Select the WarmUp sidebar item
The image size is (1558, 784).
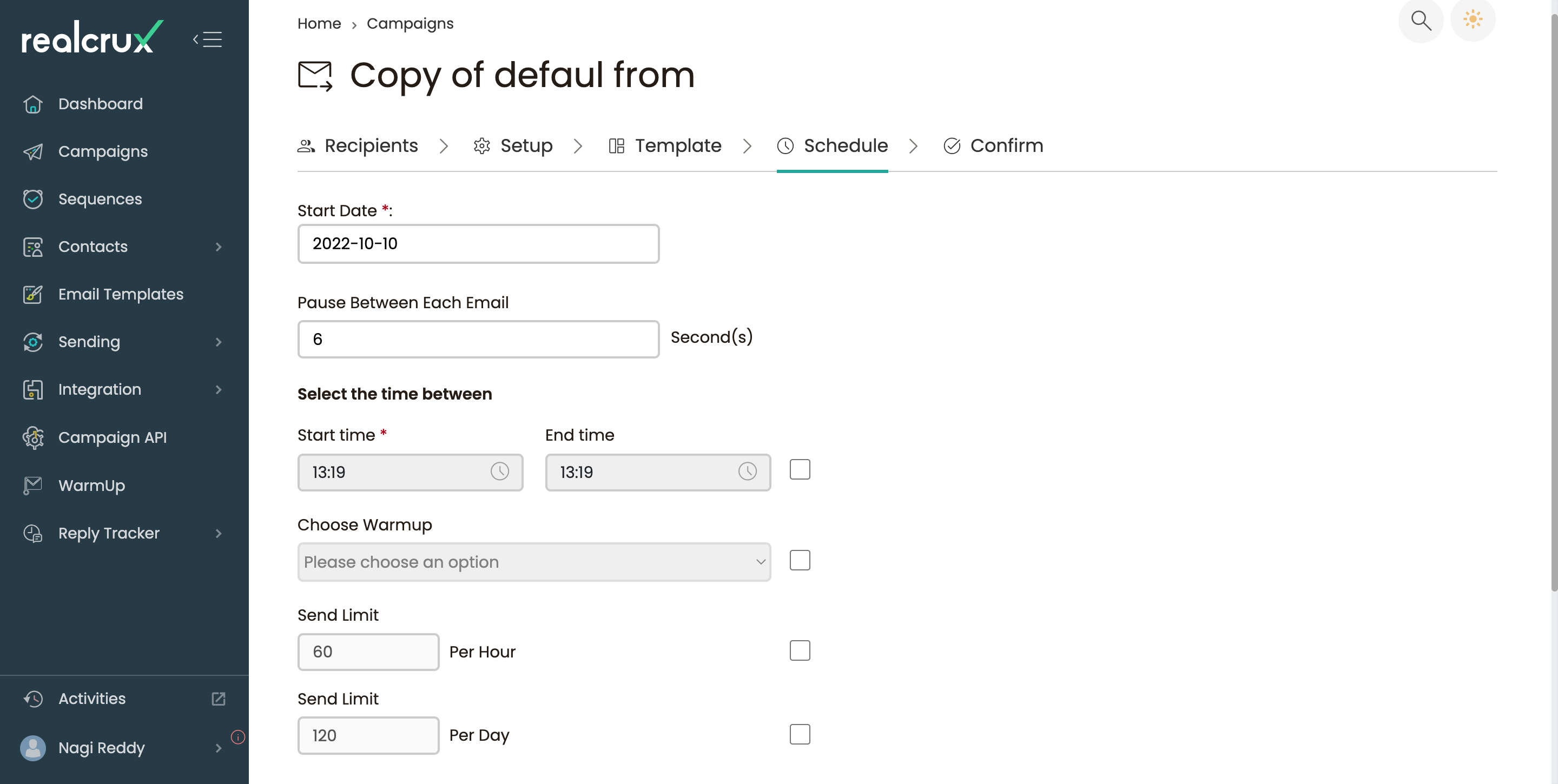tap(93, 485)
